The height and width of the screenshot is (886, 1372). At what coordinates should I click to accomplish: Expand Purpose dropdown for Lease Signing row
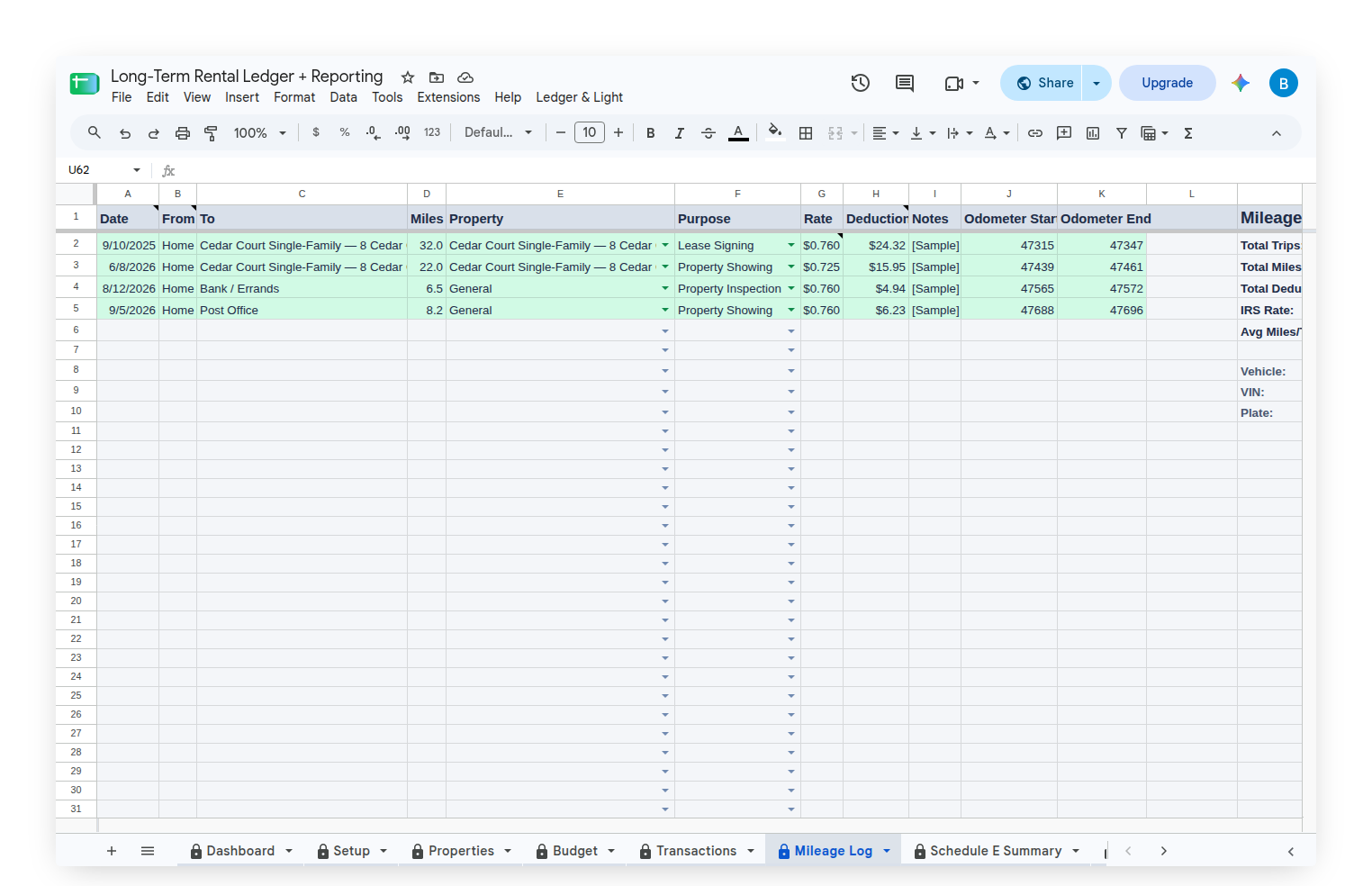pos(791,245)
